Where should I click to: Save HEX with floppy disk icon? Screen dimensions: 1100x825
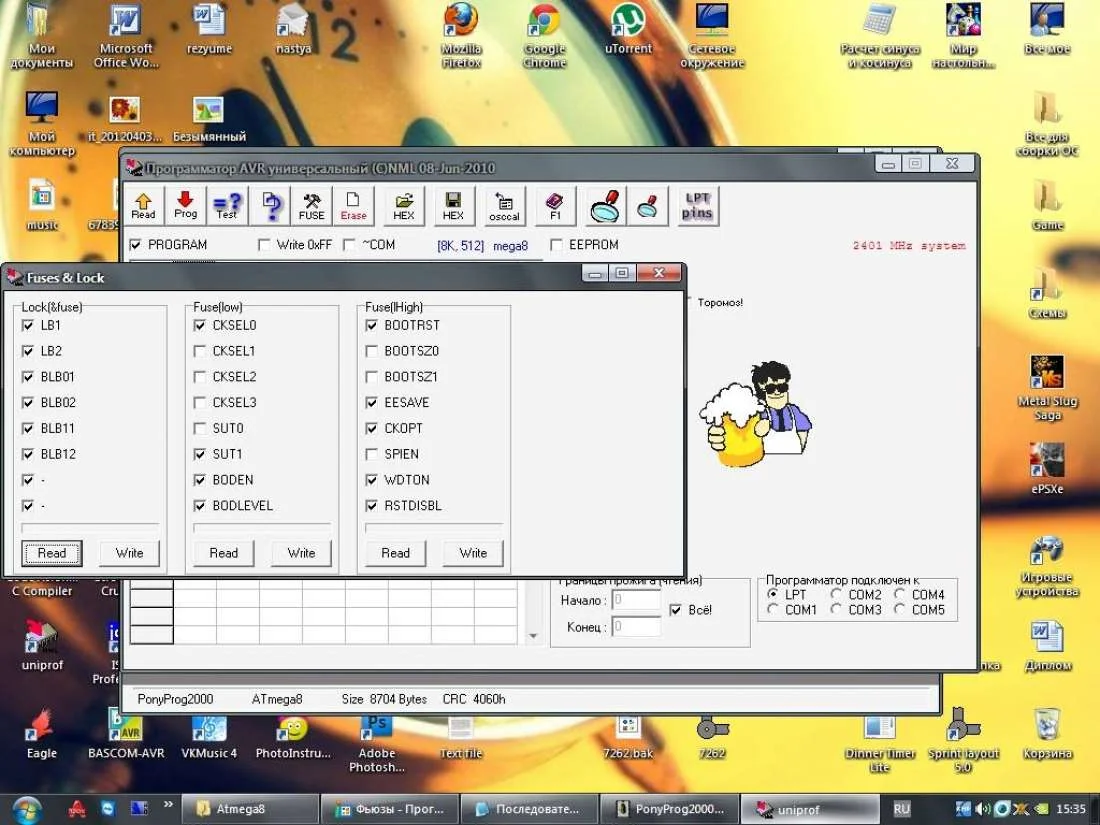pyautogui.click(x=453, y=206)
